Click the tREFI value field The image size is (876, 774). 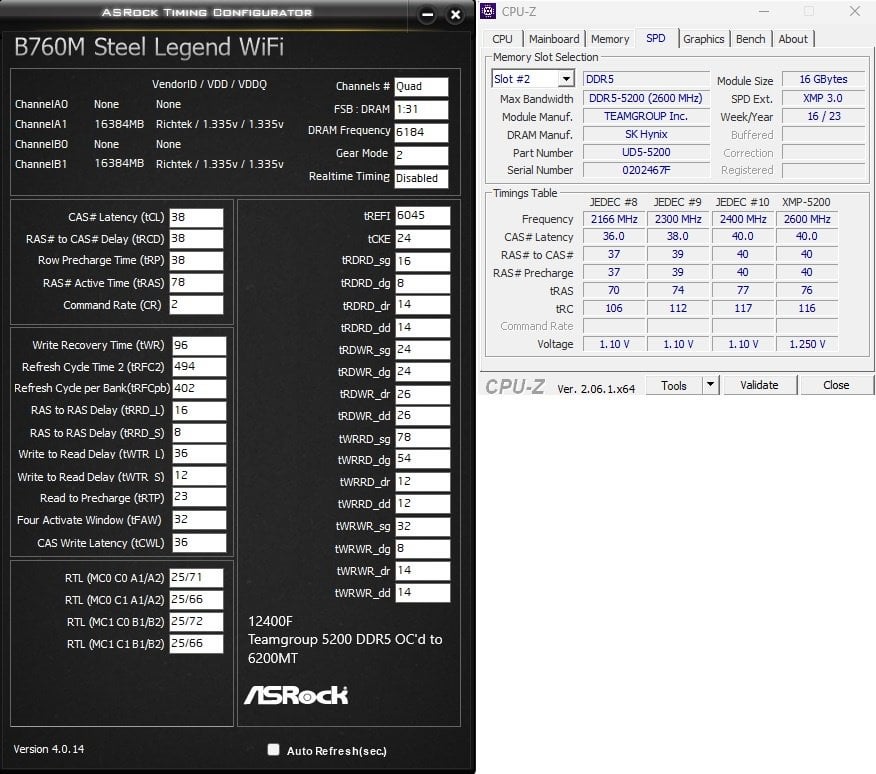(422, 216)
